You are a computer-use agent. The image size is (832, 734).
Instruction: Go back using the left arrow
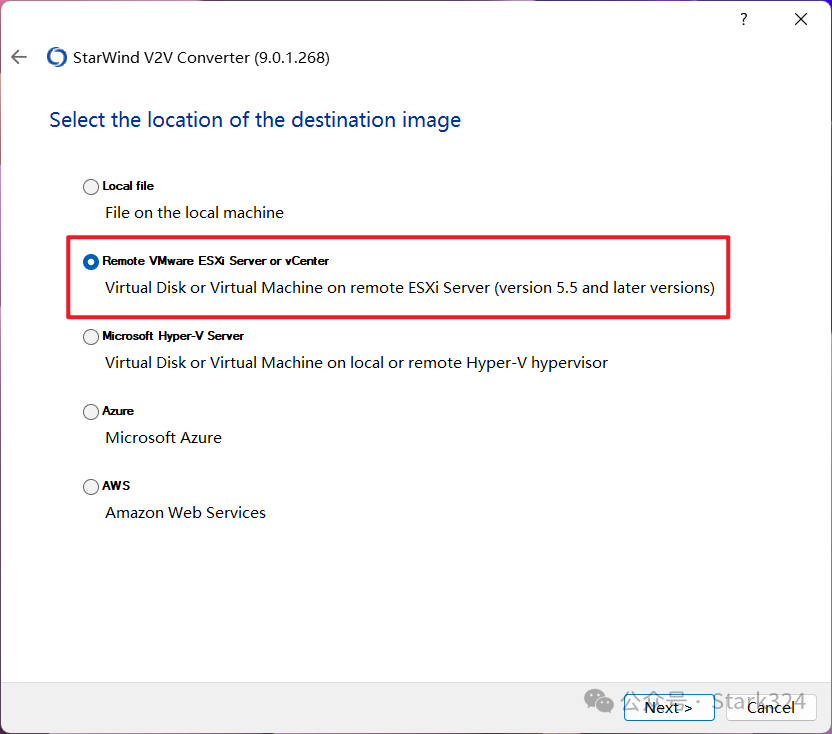coord(19,57)
